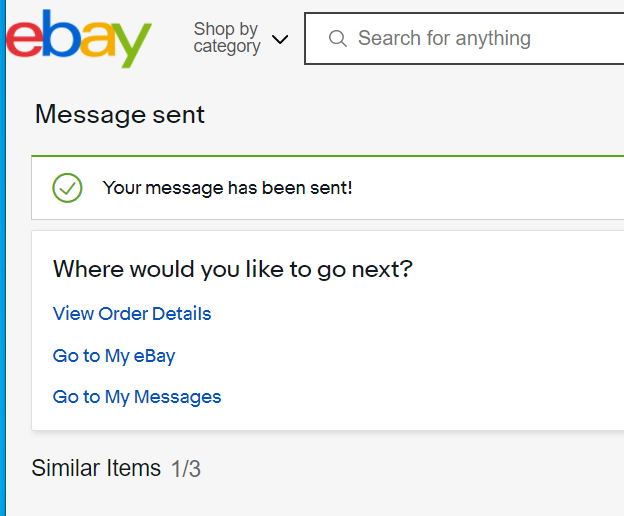Image resolution: width=624 pixels, height=516 pixels.
Task: Click the 1/3 similar items page counter
Action: pyautogui.click(x=186, y=469)
